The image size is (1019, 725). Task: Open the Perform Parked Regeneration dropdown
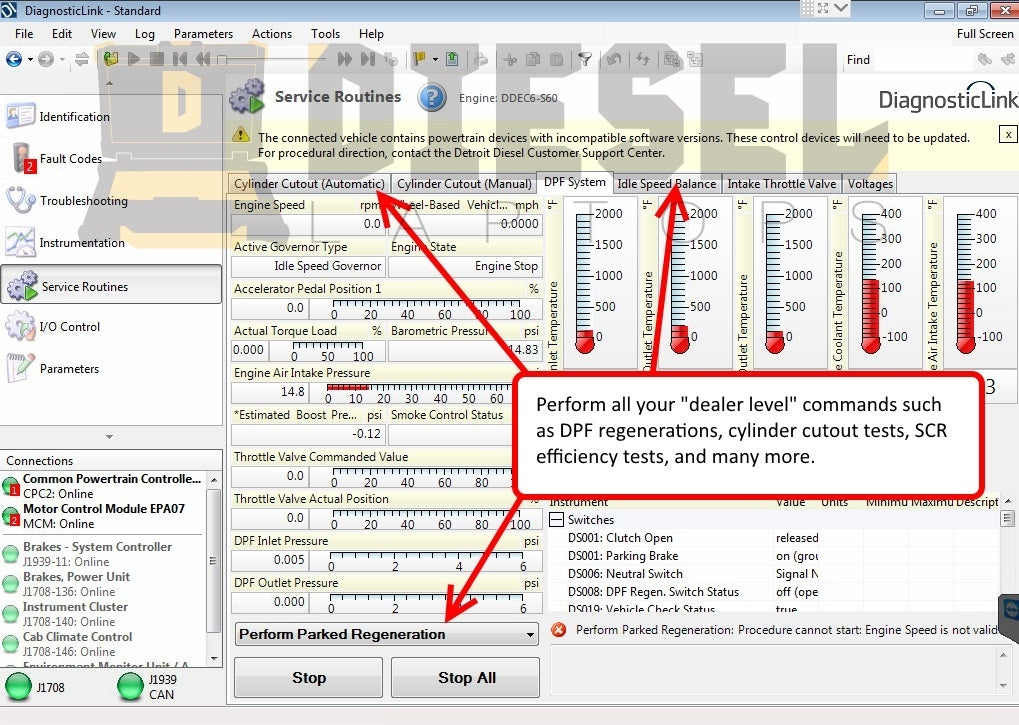pyautogui.click(x=387, y=634)
